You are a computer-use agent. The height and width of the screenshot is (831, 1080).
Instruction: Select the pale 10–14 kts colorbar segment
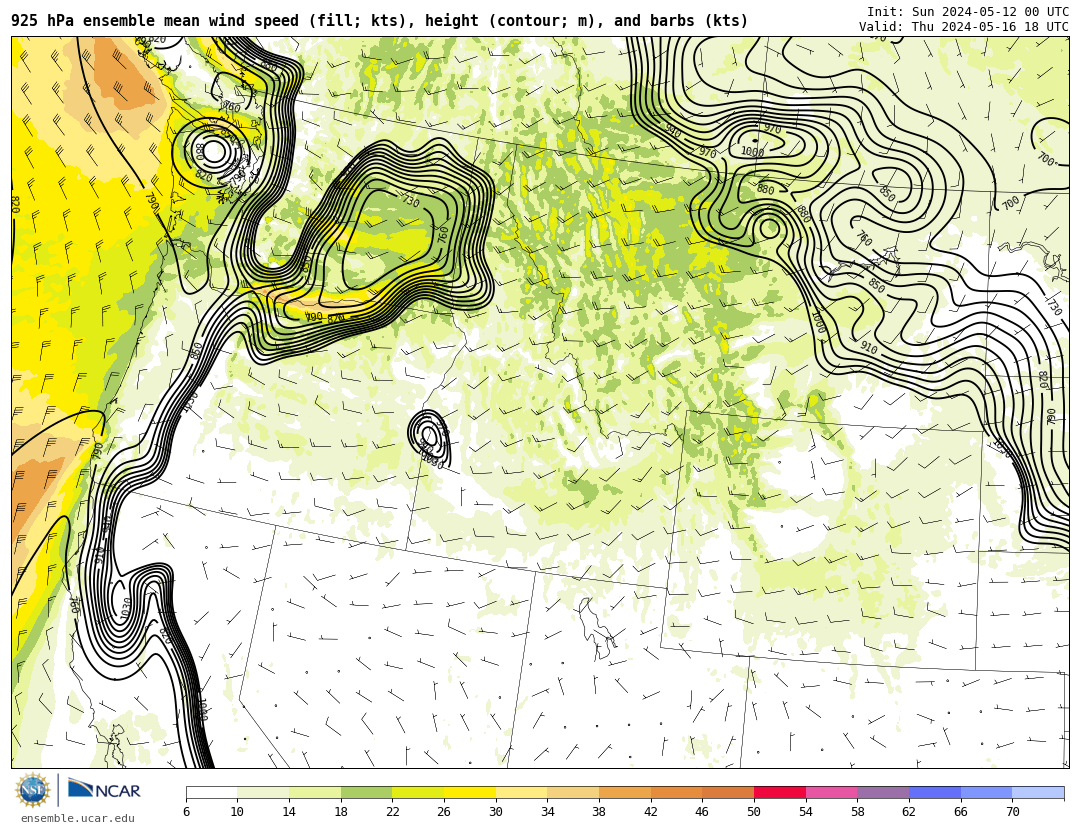[263, 792]
